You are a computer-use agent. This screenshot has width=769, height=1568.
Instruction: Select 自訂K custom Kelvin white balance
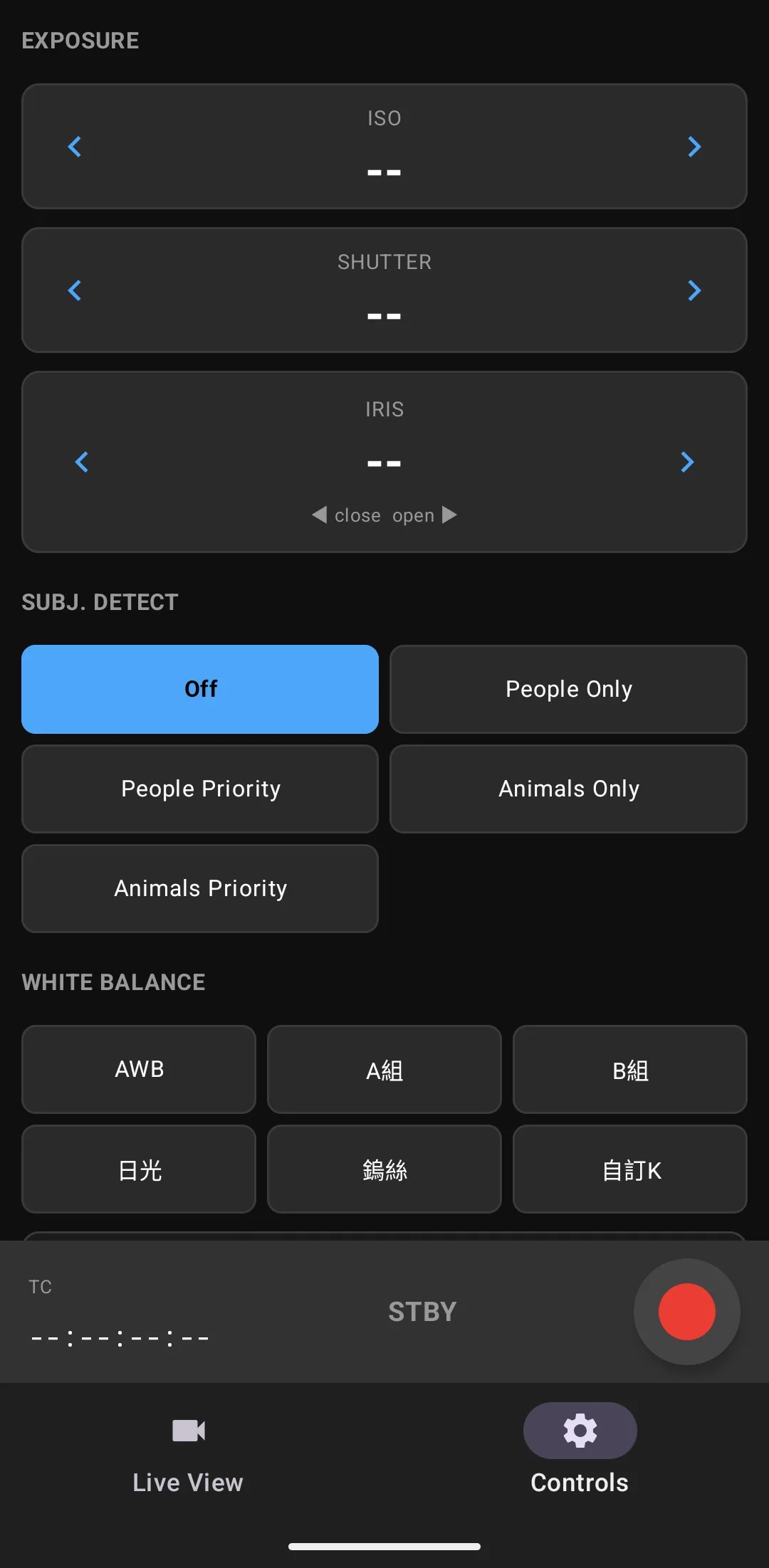click(x=630, y=1169)
